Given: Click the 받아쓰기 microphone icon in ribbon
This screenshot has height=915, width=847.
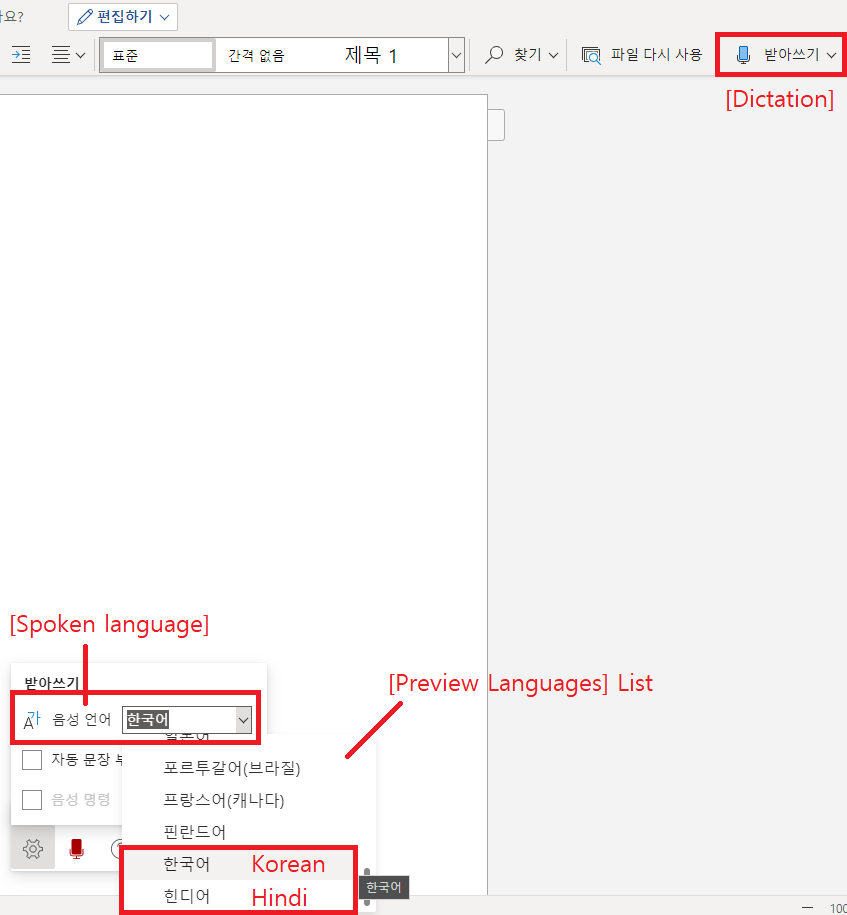Looking at the screenshot, I should point(743,55).
